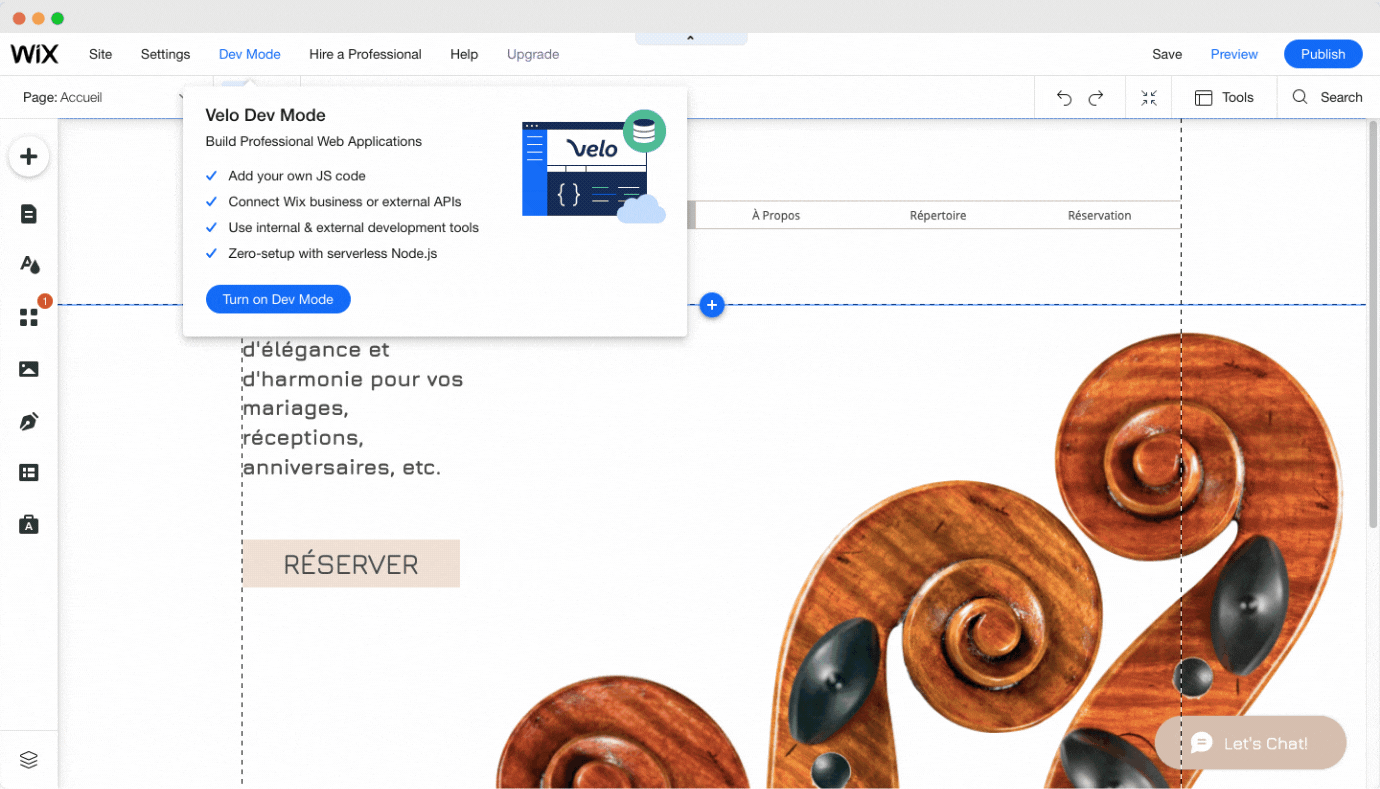The image size is (1380, 789).
Task: Open the Blog pen sidebar icon
Action: click(x=29, y=421)
